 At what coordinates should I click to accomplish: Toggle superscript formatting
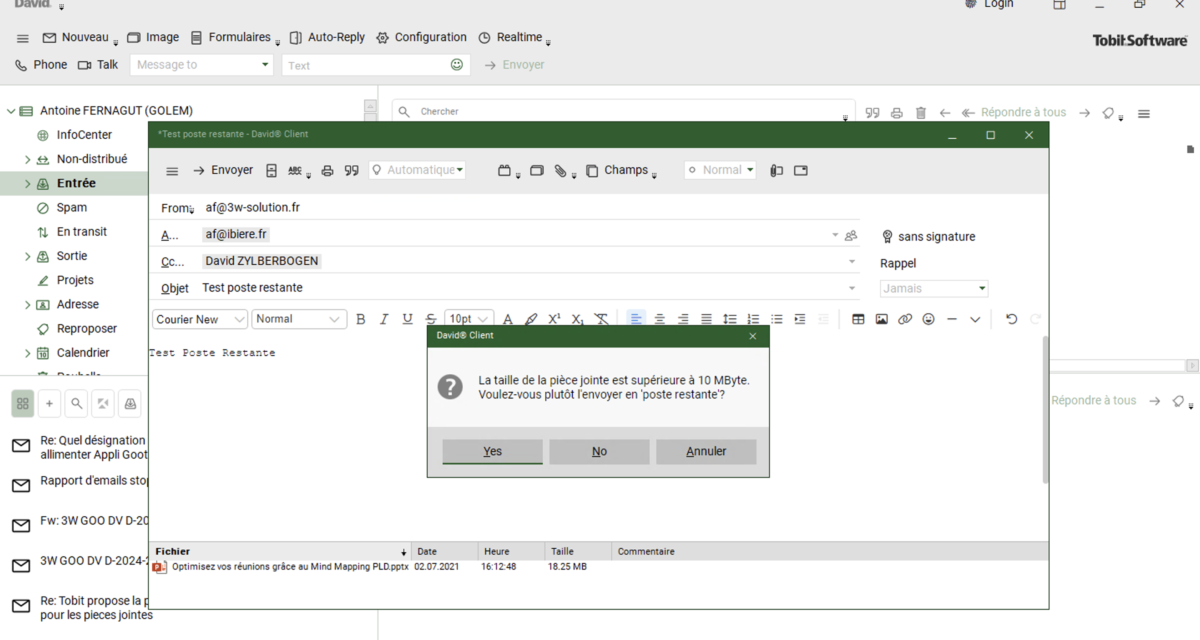point(554,319)
